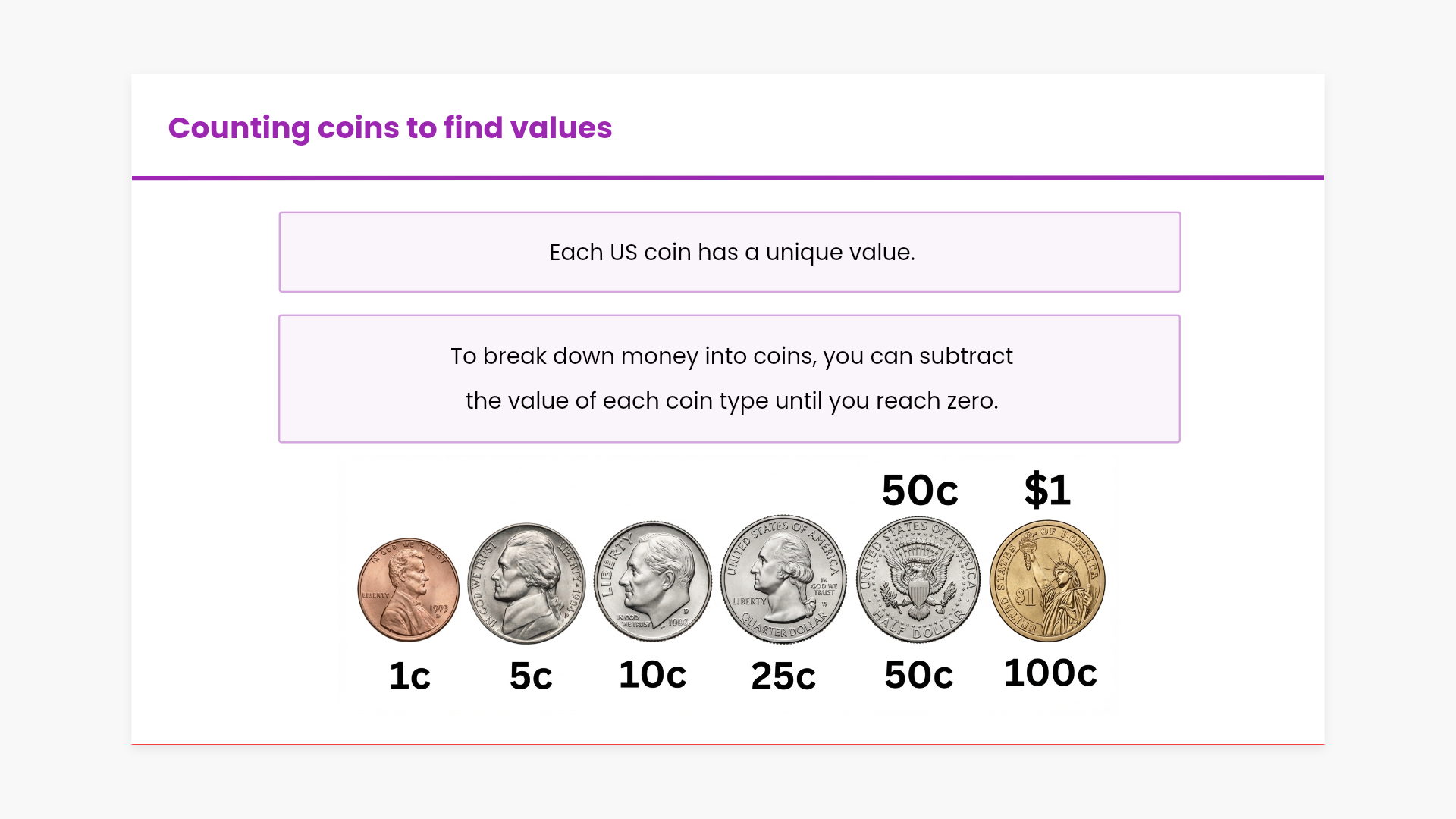Click the Roosevelt dime coin
This screenshot has width=1456, height=819.
click(652, 582)
